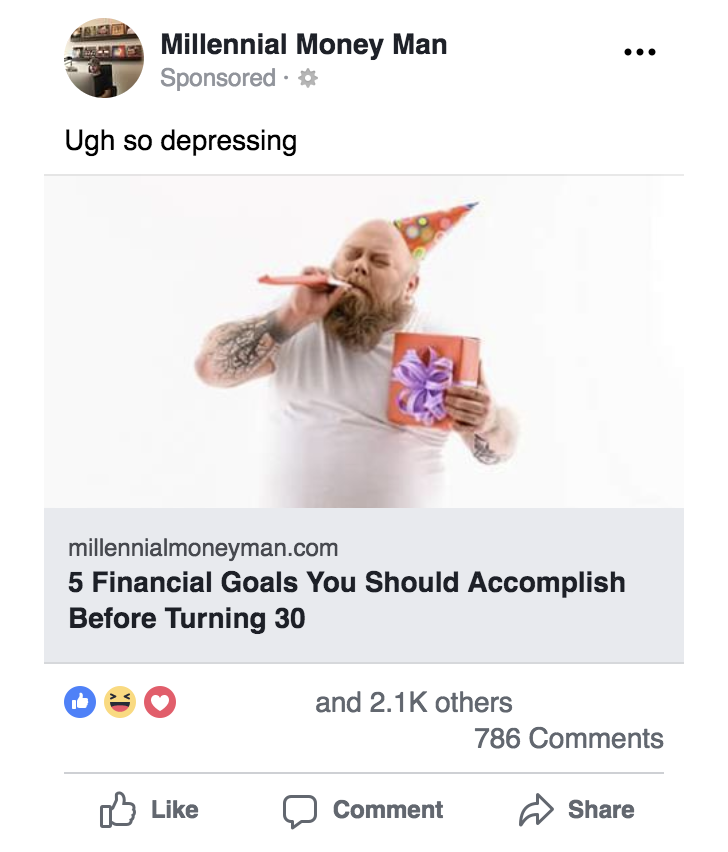This screenshot has width=728, height=852.
Task: Open the 5 Financial Goals article headline
Action: [347, 600]
